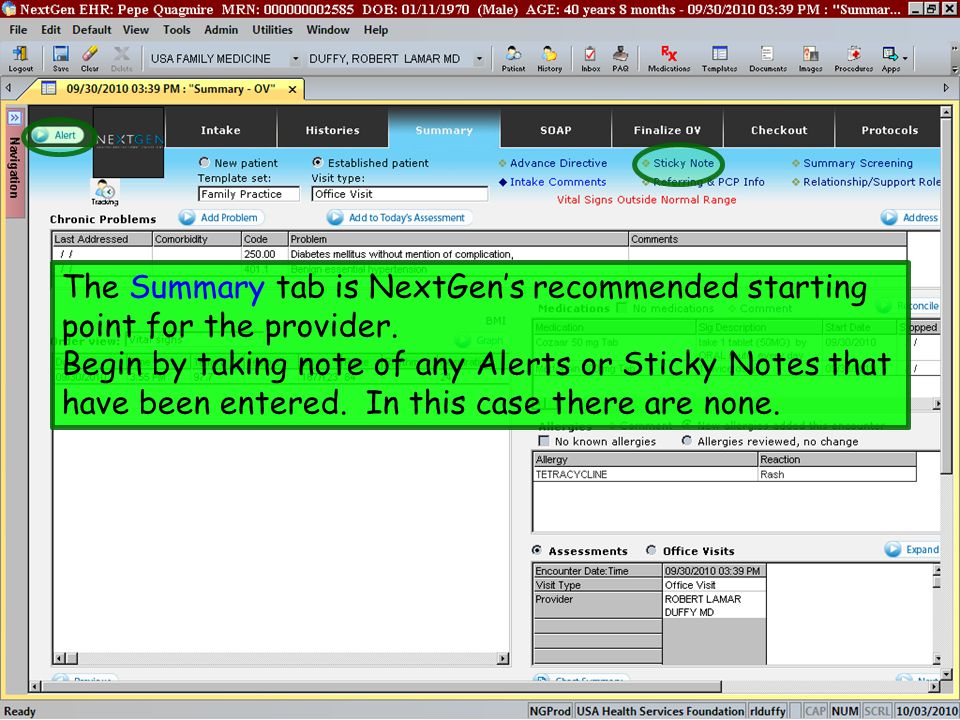Viewport: 960px width, 720px height.
Task: Open the File menu
Action: [18, 29]
